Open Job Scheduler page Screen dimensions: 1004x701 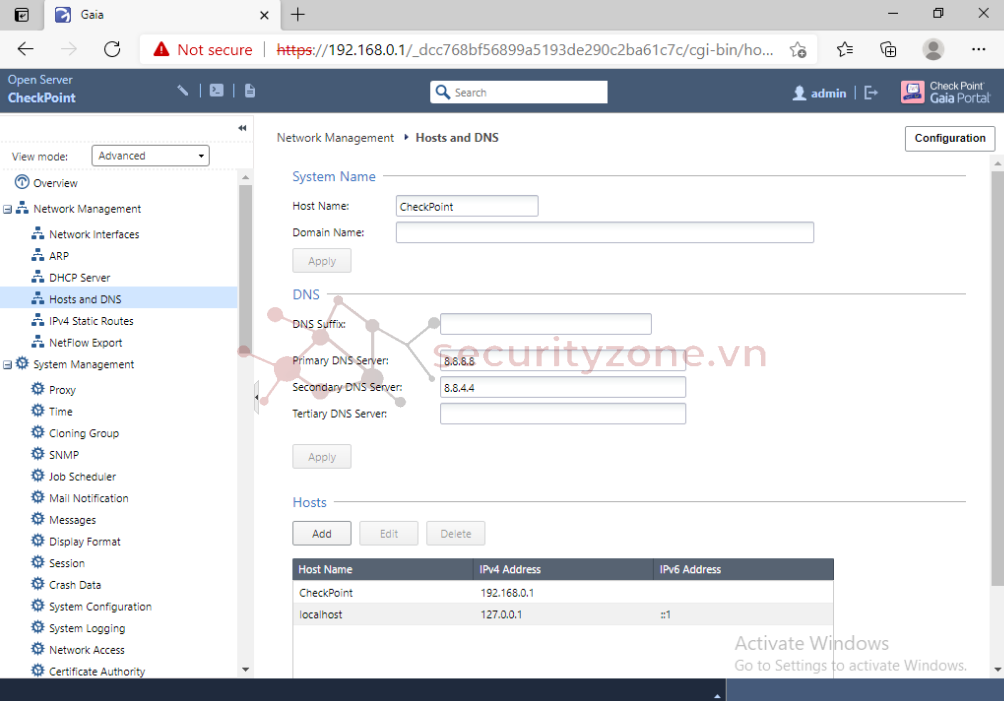click(82, 477)
